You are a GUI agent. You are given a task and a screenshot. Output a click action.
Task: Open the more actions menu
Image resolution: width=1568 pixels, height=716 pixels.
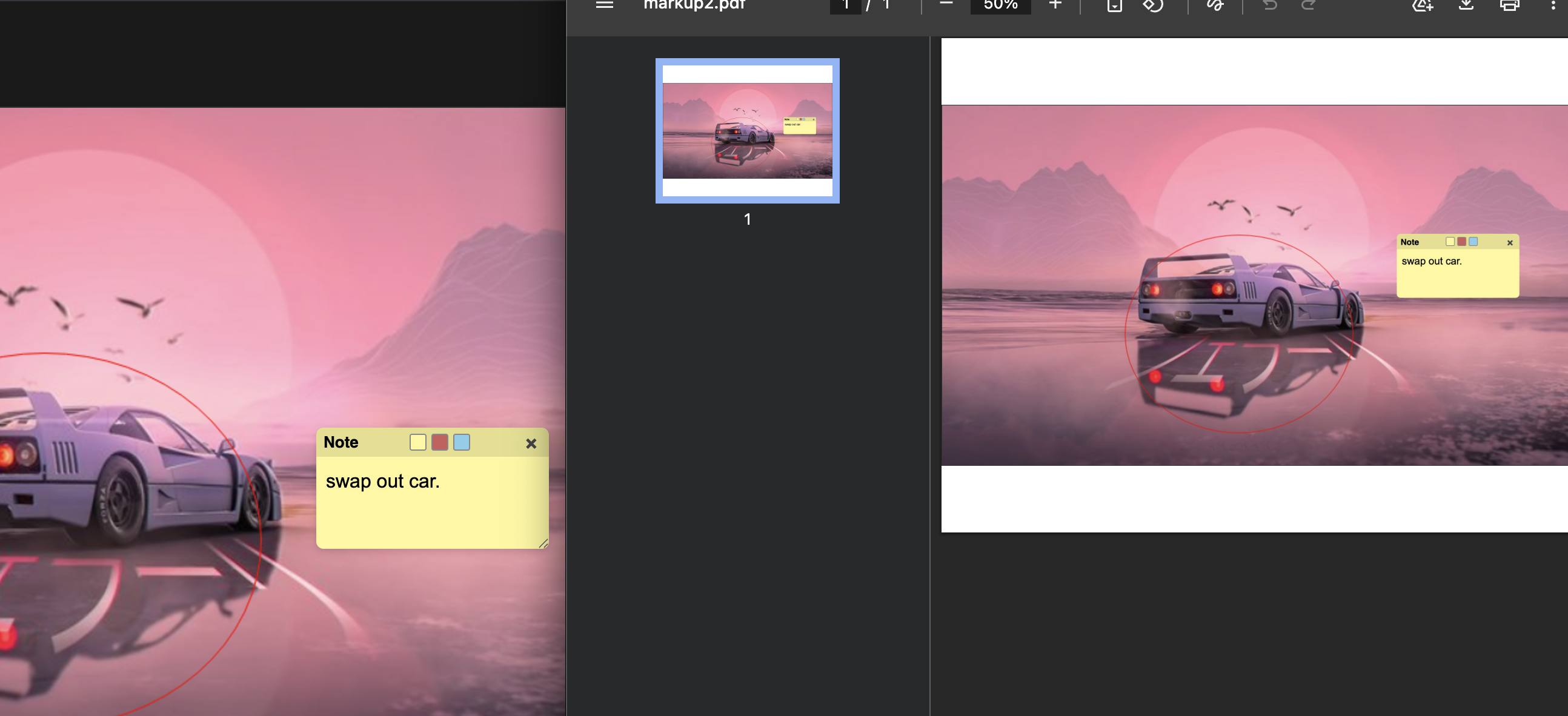point(1553,4)
